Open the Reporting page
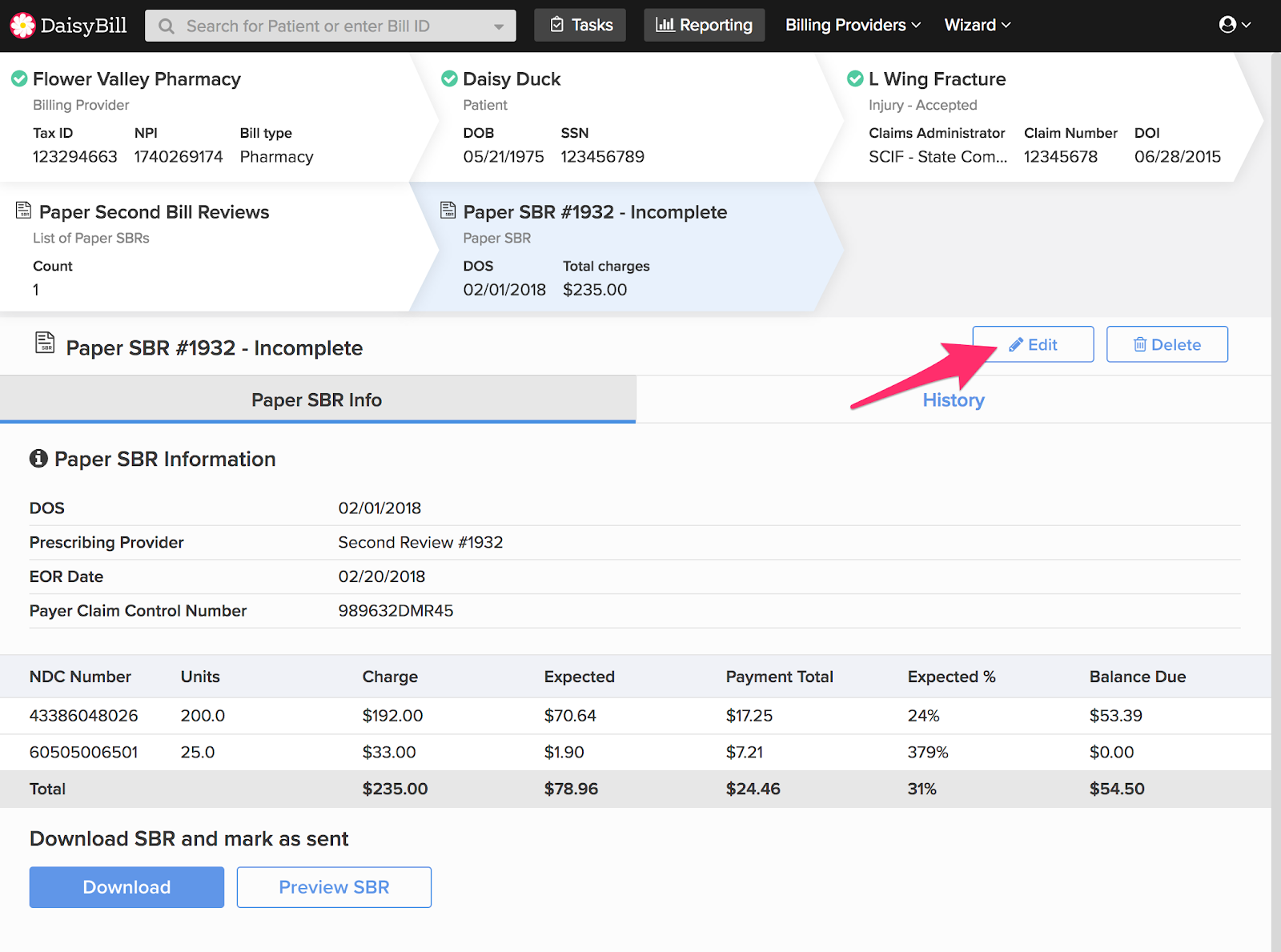The height and width of the screenshot is (952, 1281). coord(705,25)
